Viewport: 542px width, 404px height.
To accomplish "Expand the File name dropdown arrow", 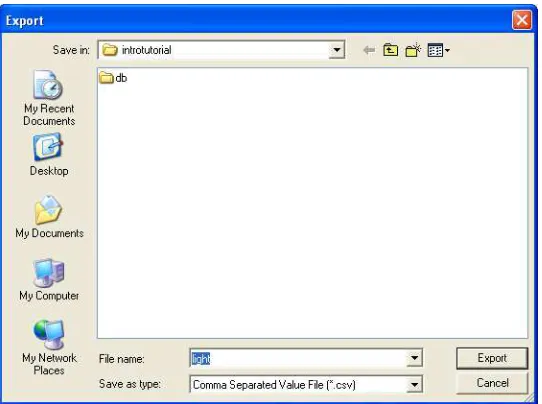I will click(414, 358).
